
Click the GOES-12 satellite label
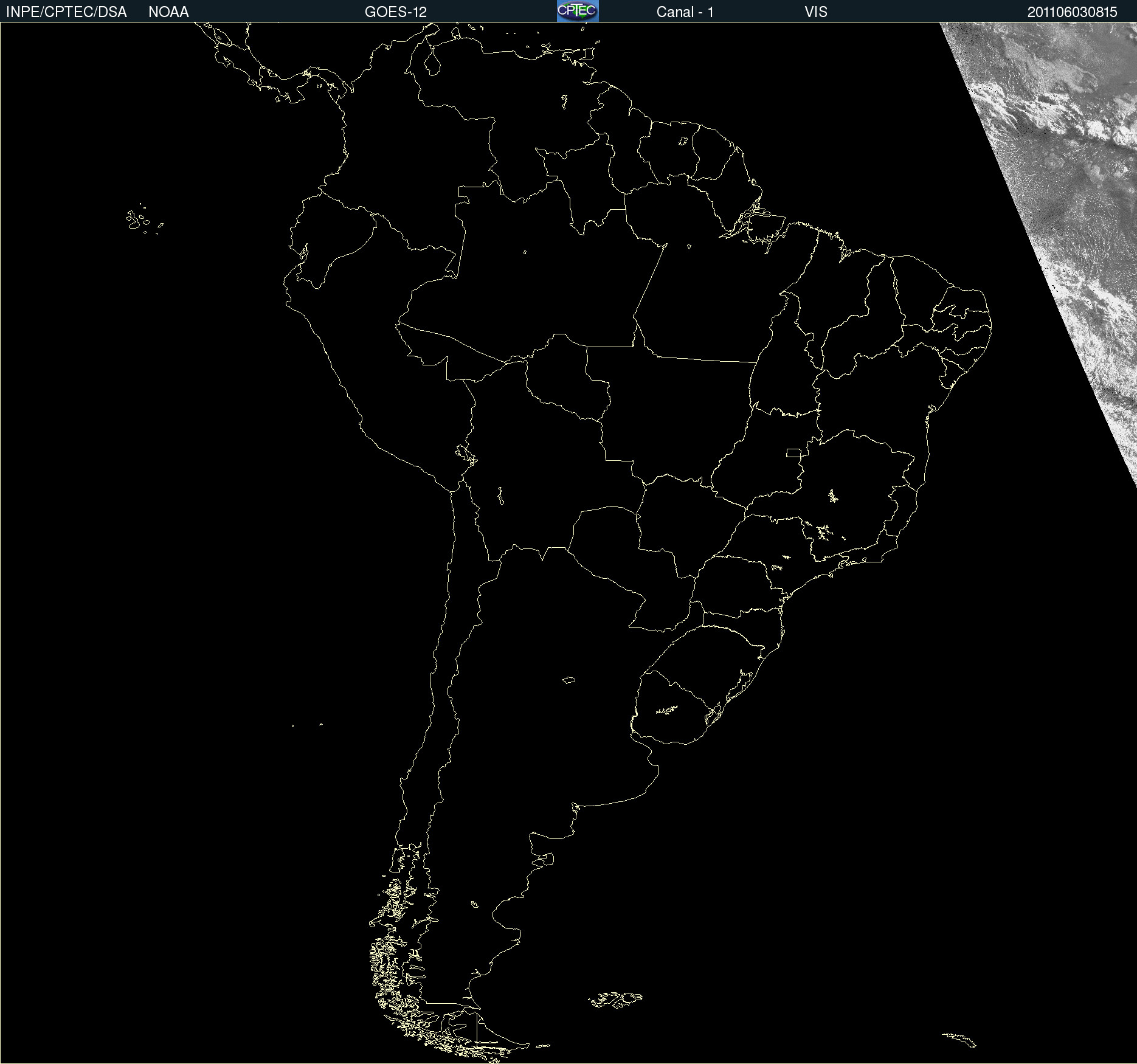(396, 12)
